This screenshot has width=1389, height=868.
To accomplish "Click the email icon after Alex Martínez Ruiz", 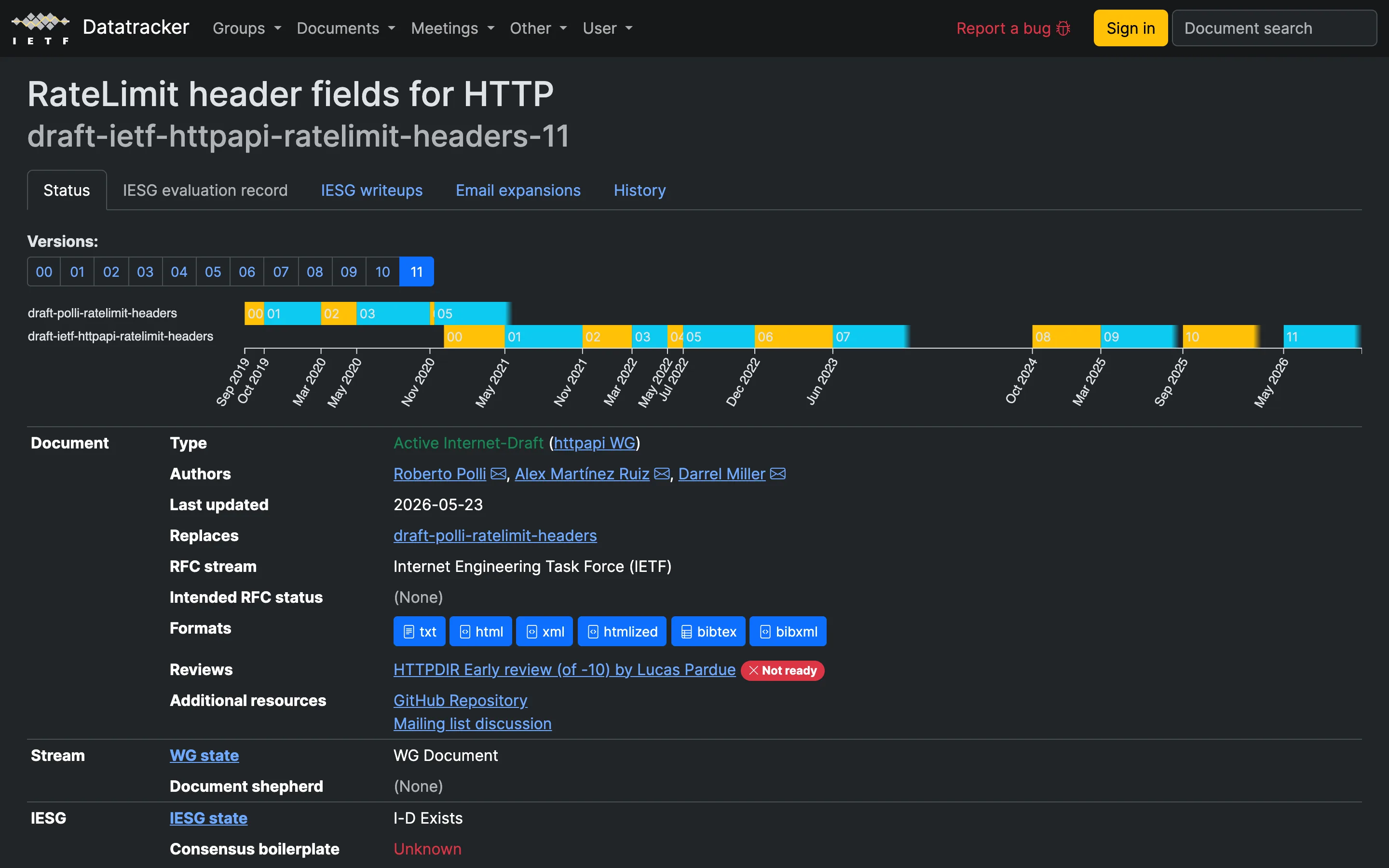I will pos(662,474).
